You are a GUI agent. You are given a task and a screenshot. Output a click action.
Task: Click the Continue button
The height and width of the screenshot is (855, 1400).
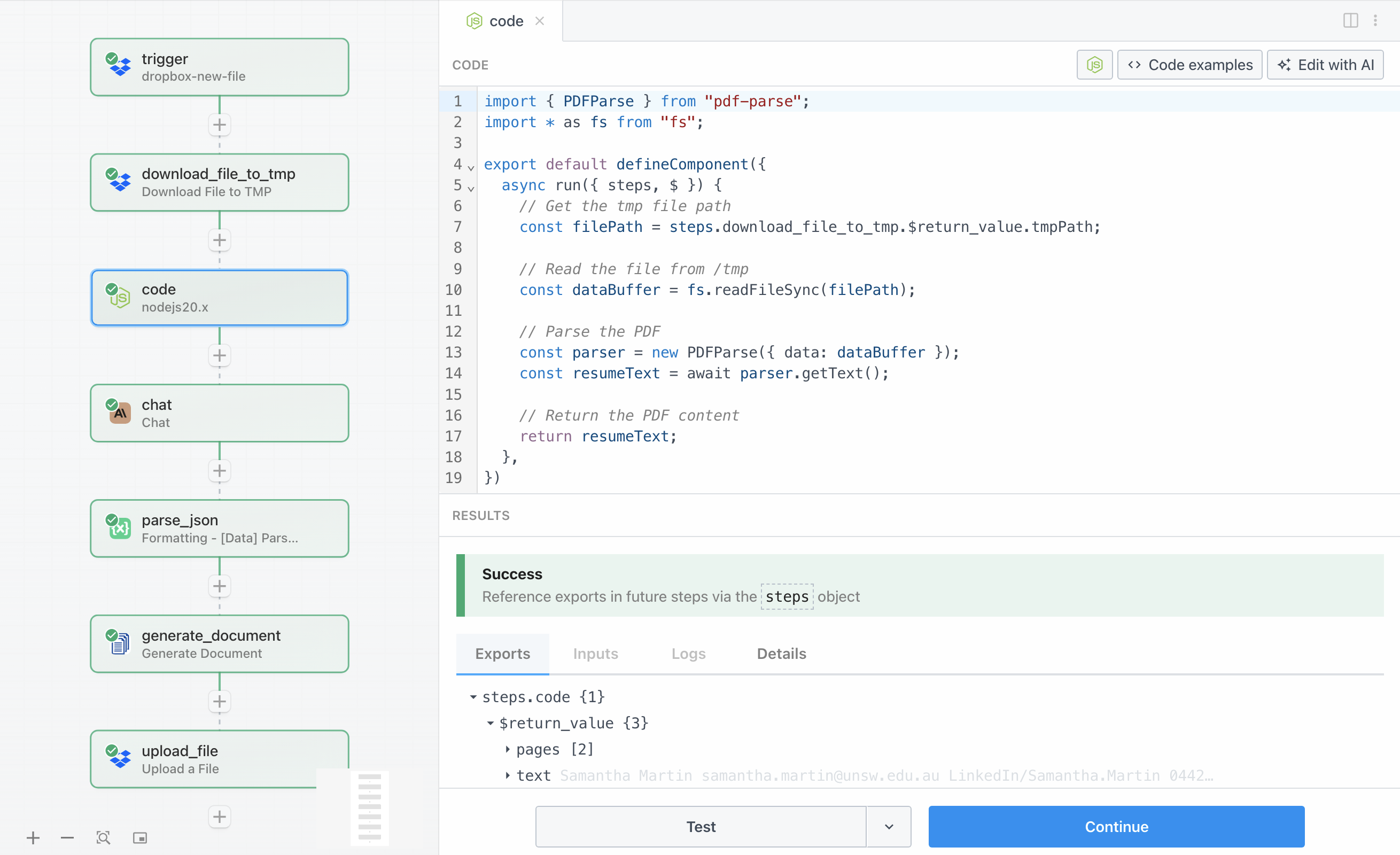pos(1116,827)
